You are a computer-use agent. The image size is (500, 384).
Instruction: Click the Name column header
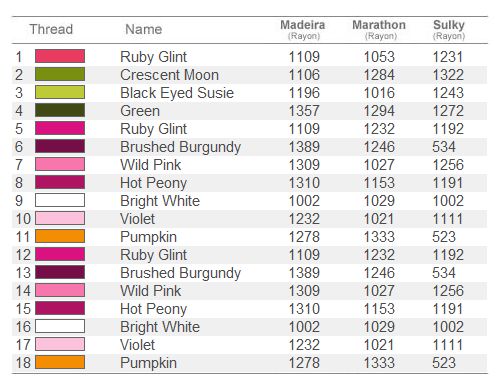click(x=144, y=29)
